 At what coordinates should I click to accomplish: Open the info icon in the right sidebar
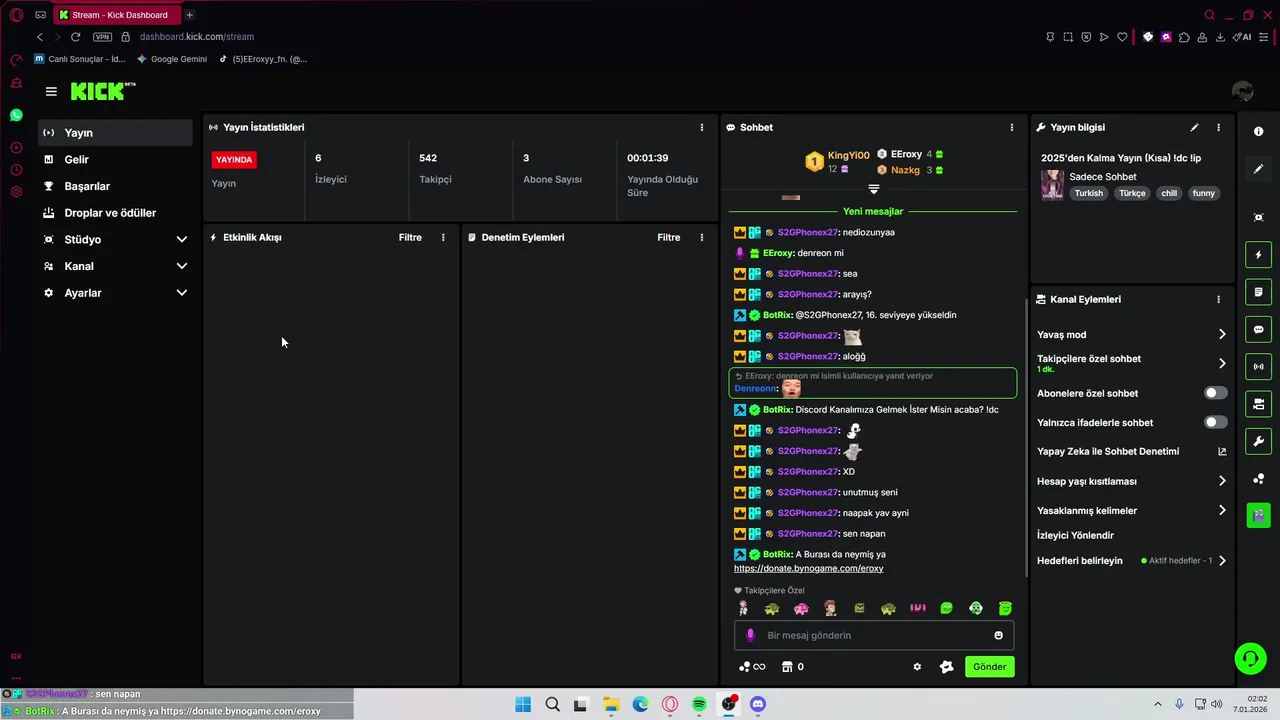(1259, 132)
